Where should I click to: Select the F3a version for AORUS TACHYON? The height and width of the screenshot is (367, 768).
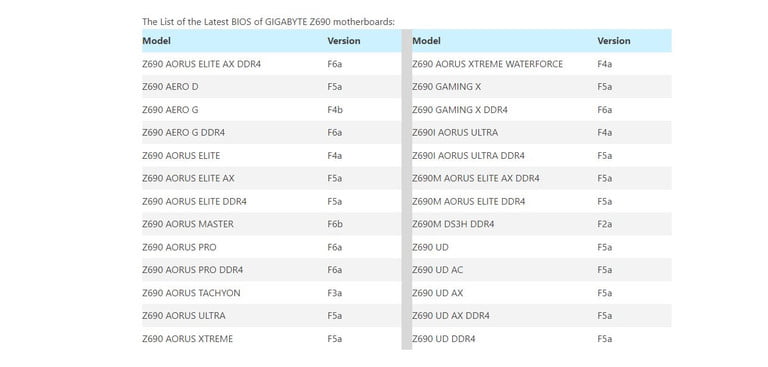click(335, 293)
